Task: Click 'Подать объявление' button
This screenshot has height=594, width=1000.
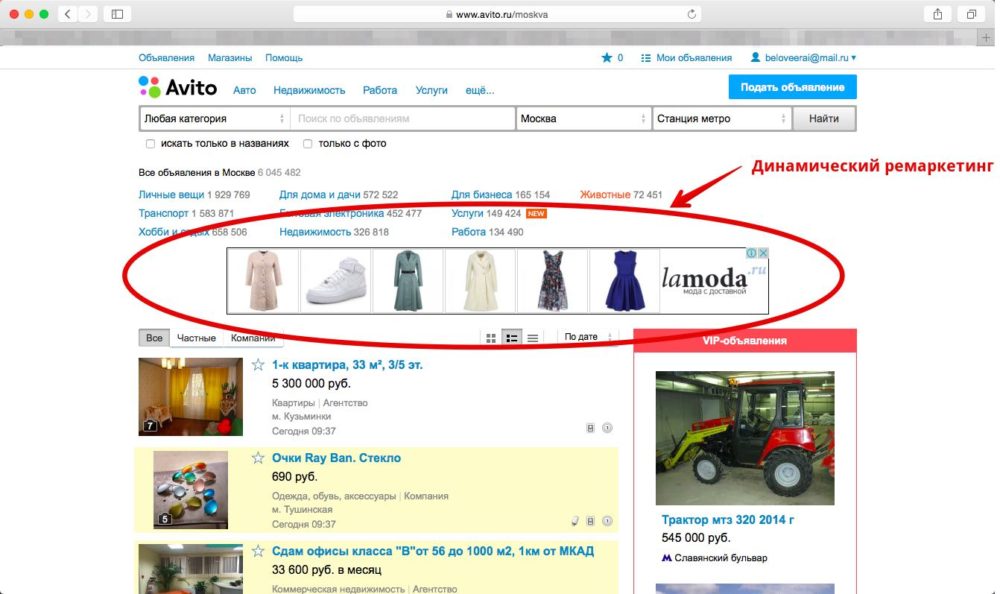Action: click(x=792, y=87)
